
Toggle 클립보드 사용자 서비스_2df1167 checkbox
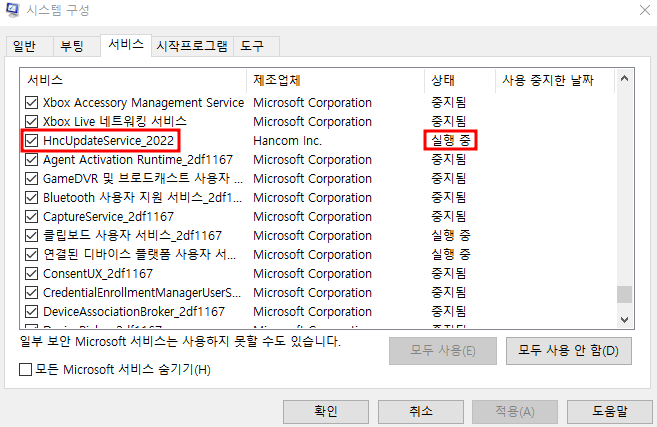(x=31, y=235)
